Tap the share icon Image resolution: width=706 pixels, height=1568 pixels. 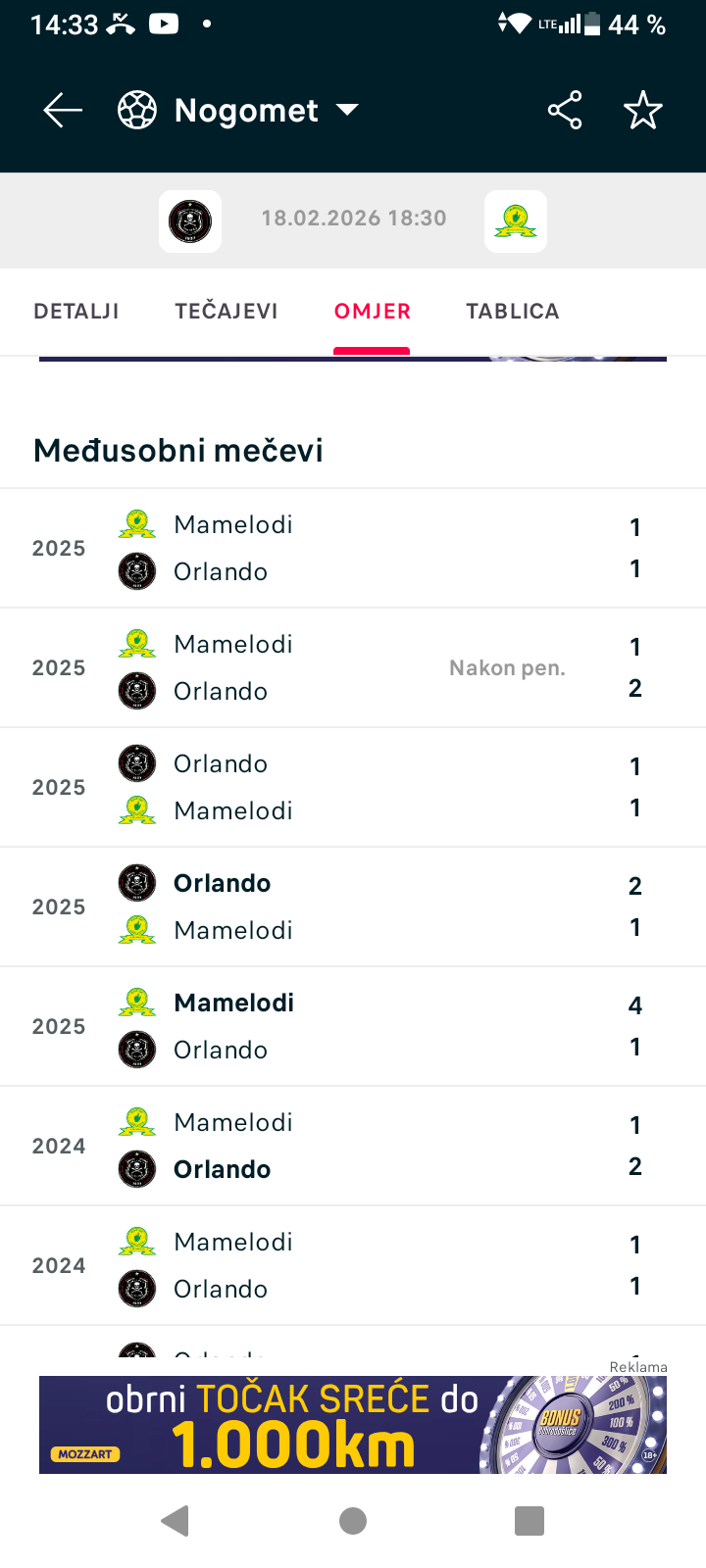point(565,111)
